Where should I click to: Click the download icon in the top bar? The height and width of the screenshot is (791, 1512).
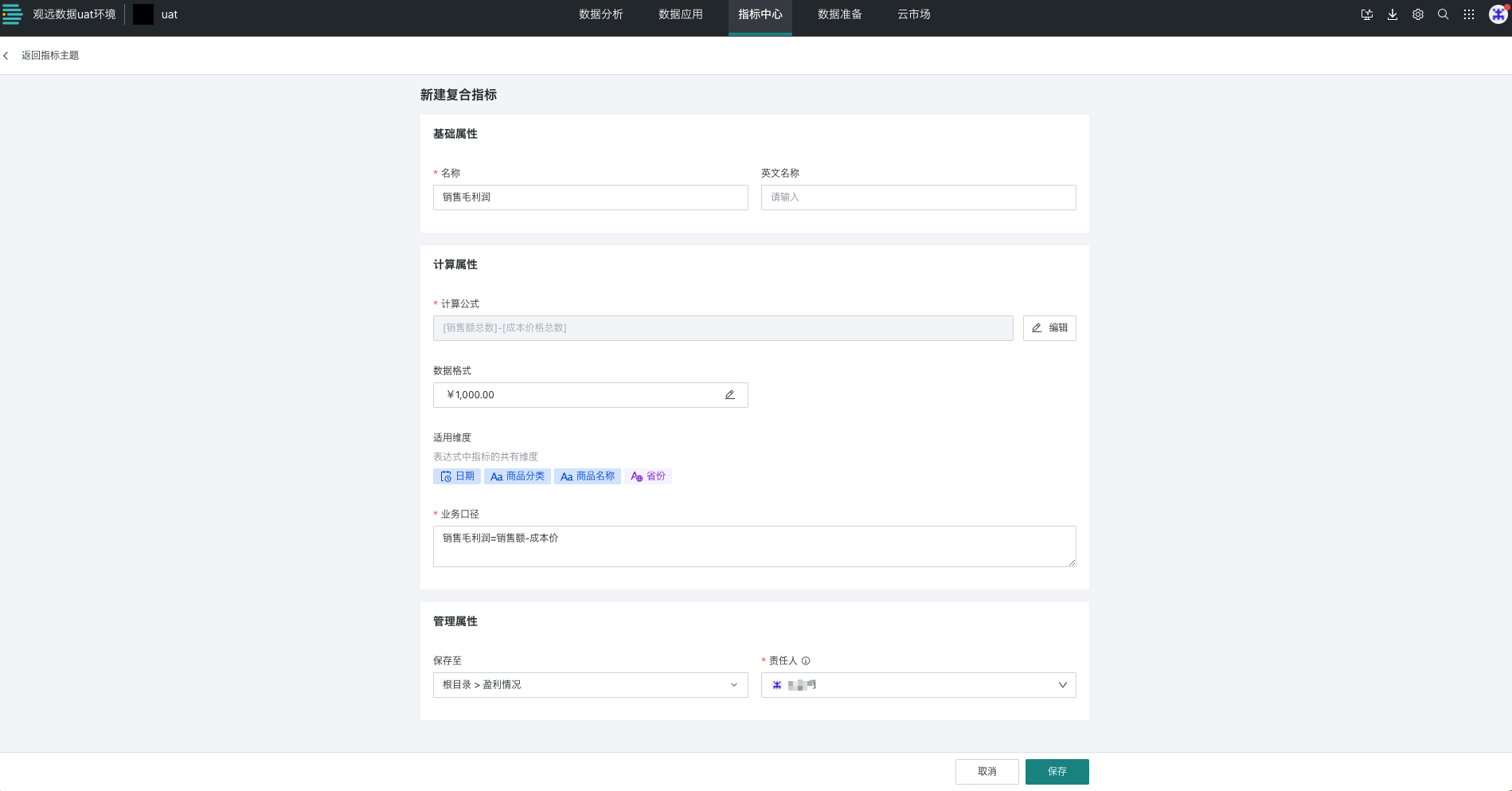pyautogui.click(x=1393, y=14)
